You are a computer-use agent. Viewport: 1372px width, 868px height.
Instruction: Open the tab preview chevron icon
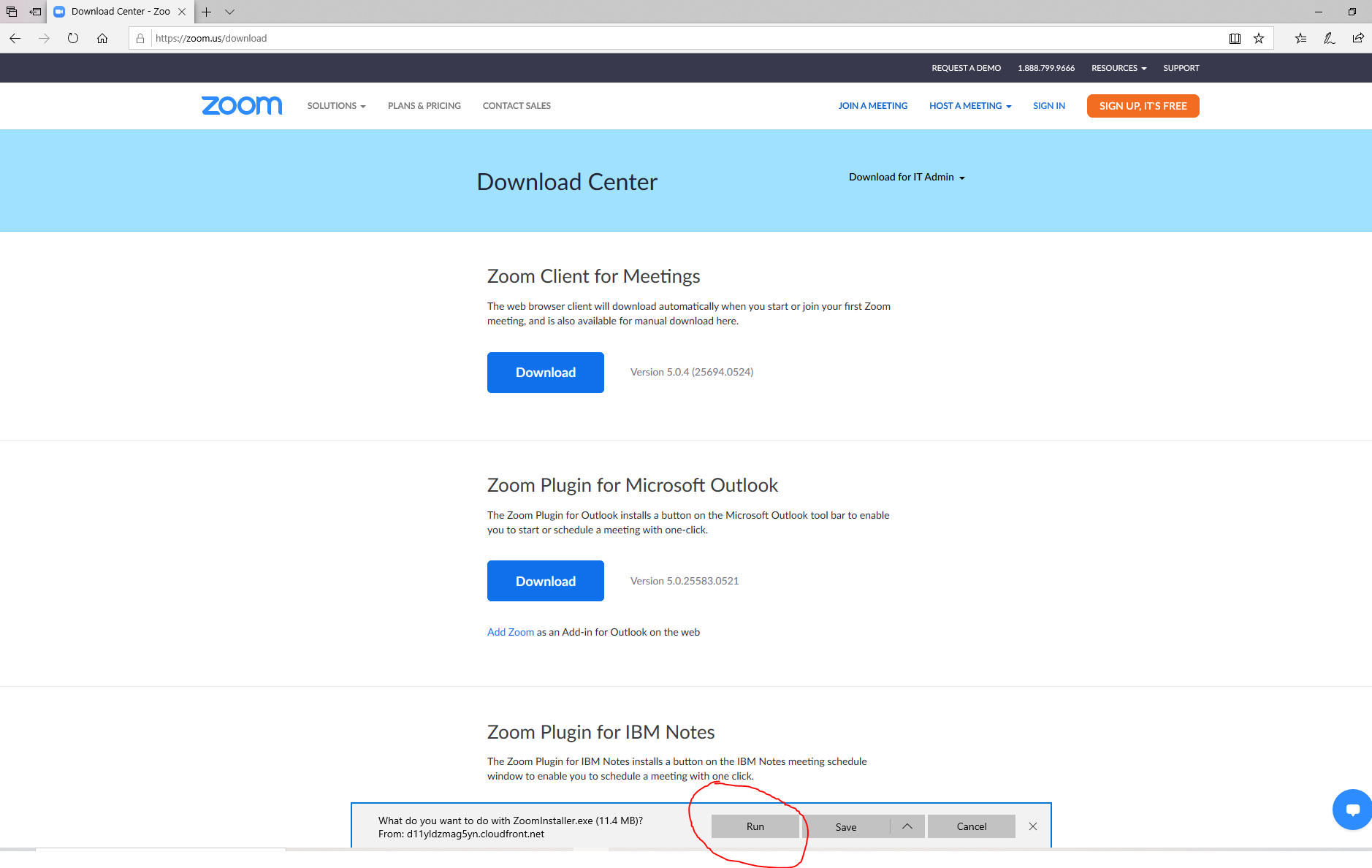pyautogui.click(x=229, y=12)
